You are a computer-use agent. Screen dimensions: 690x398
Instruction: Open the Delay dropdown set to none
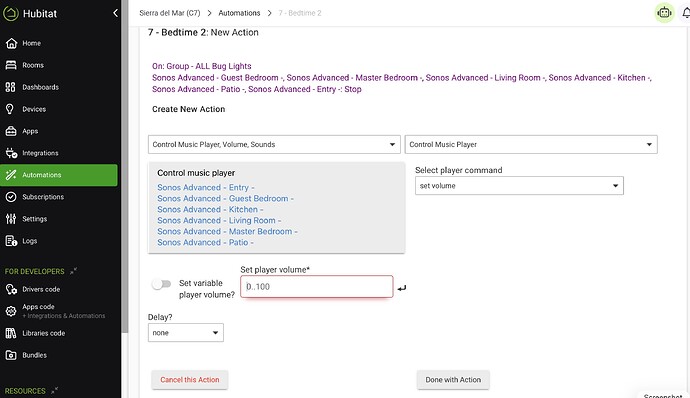(186, 333)
